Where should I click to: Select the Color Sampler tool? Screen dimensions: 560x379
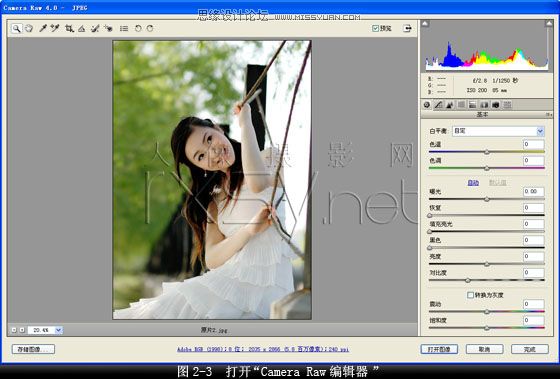click(55, 28)
